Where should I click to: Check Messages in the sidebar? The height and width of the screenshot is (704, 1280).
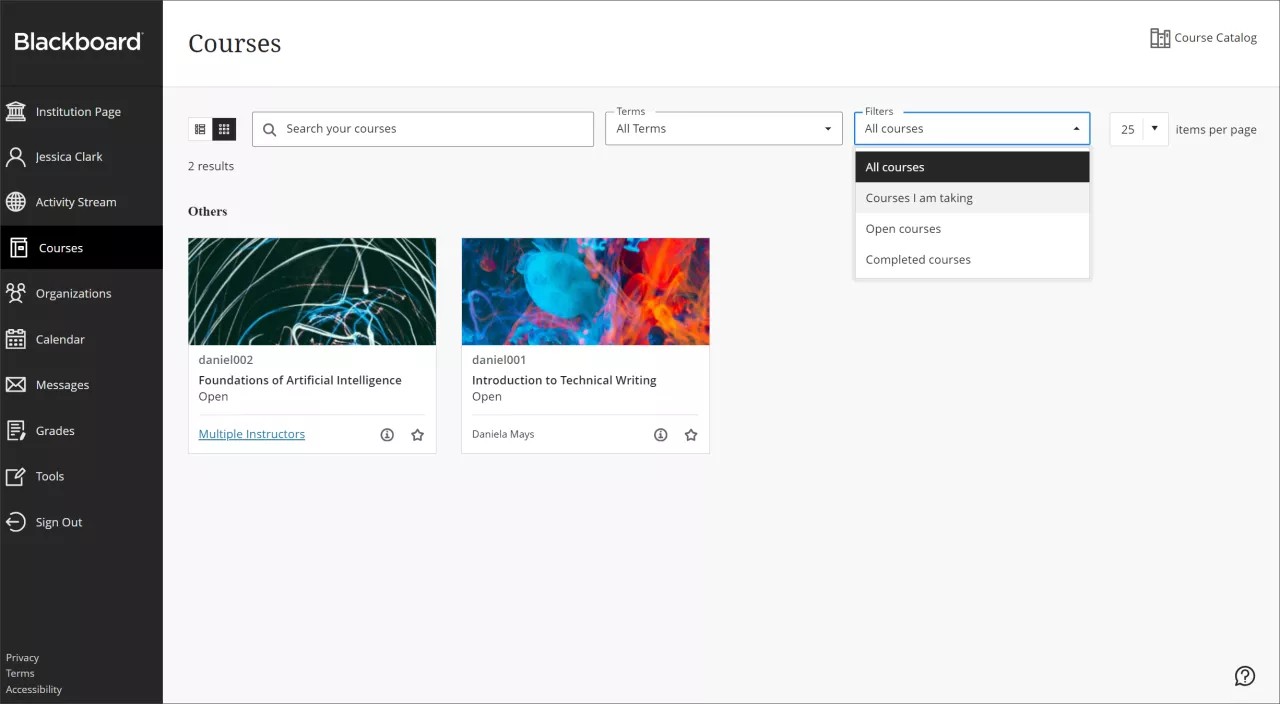click(x=62, y=385)
